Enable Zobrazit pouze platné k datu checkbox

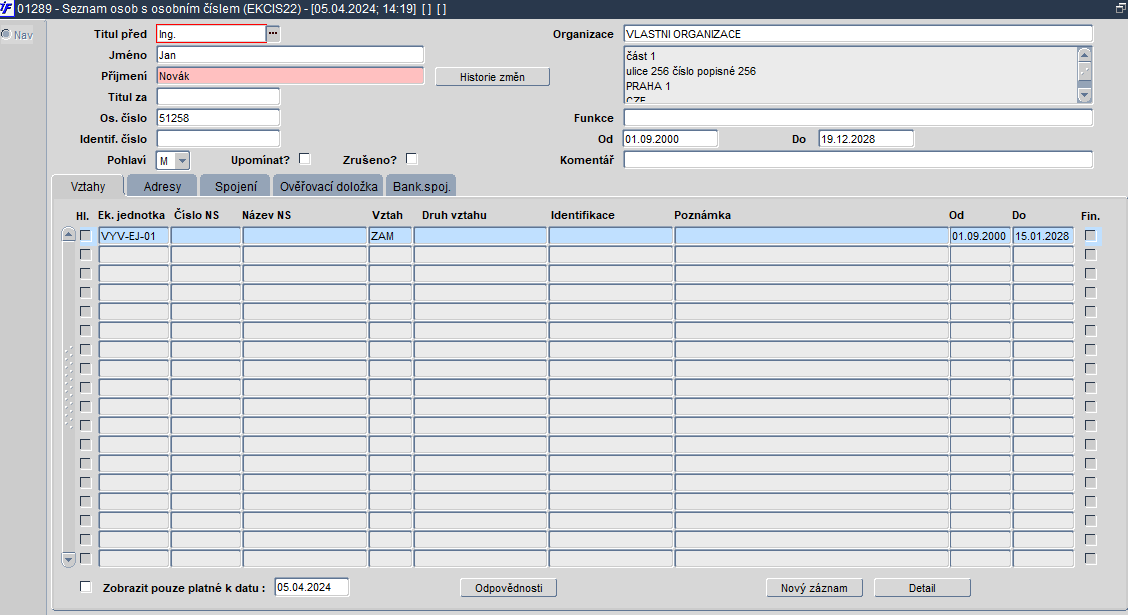[86, 587]
